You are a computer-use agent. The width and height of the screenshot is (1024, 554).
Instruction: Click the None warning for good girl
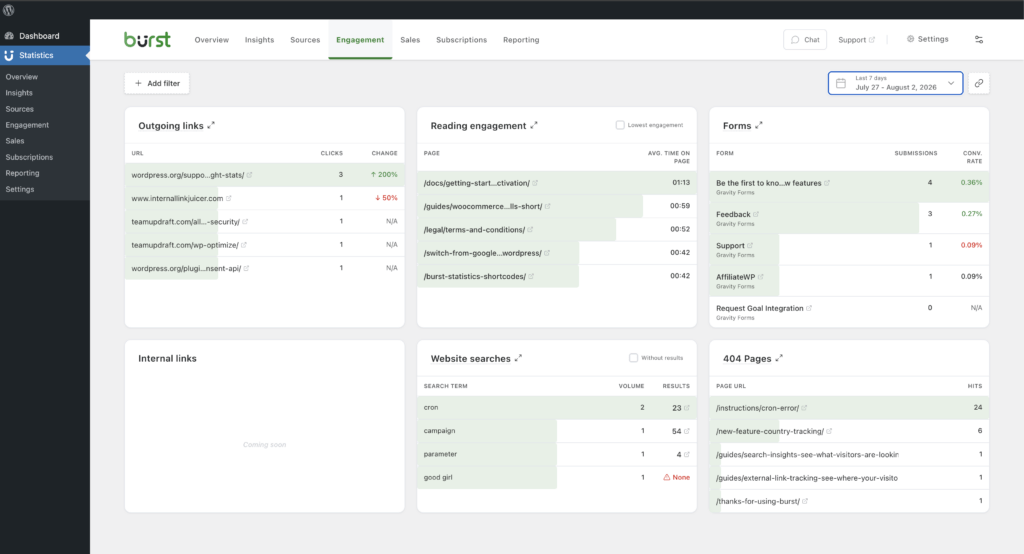pyautogui.click(x=677, y=478)
